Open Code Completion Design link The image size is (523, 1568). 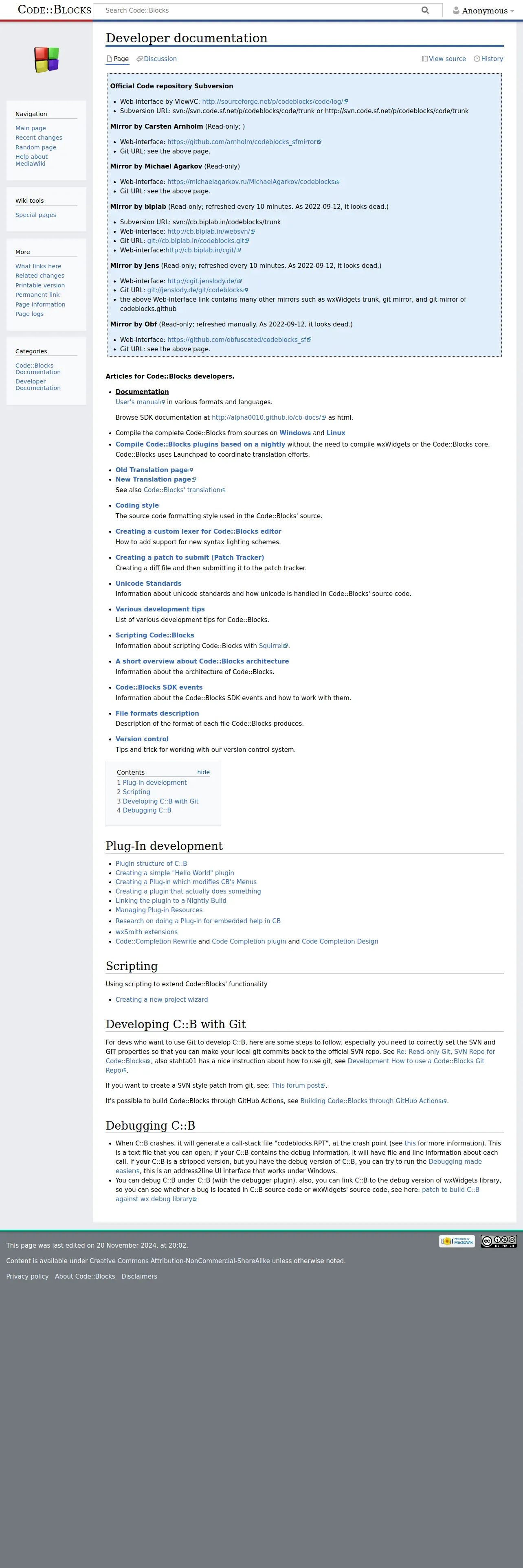click(340, 941)
